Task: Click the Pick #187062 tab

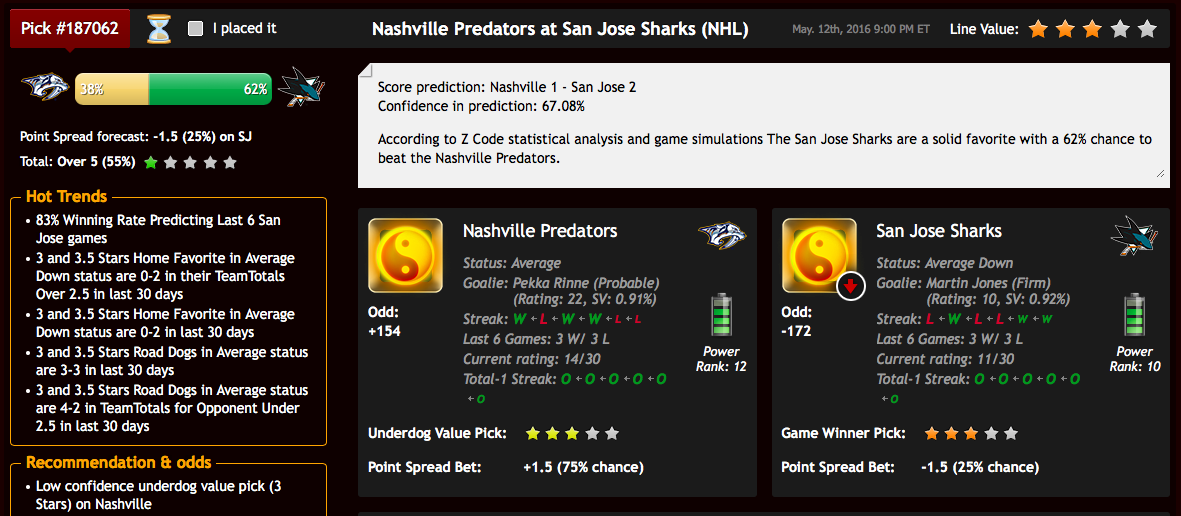Action: coord(70,29)
